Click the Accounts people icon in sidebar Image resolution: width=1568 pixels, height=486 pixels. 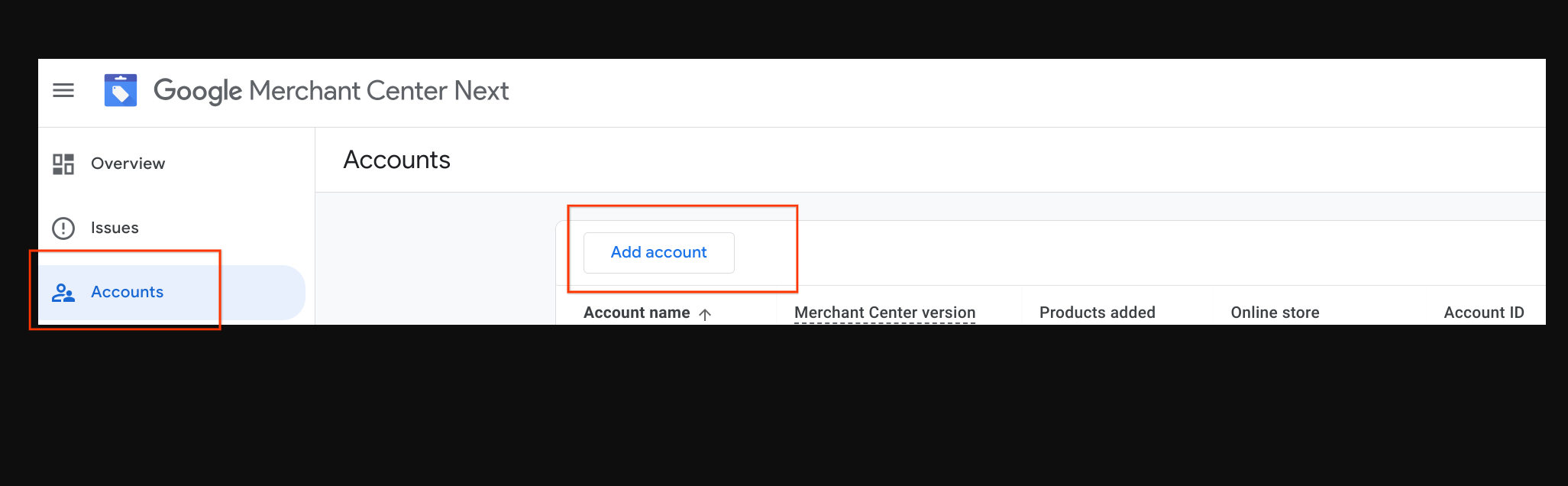click(x=63, y=293)
